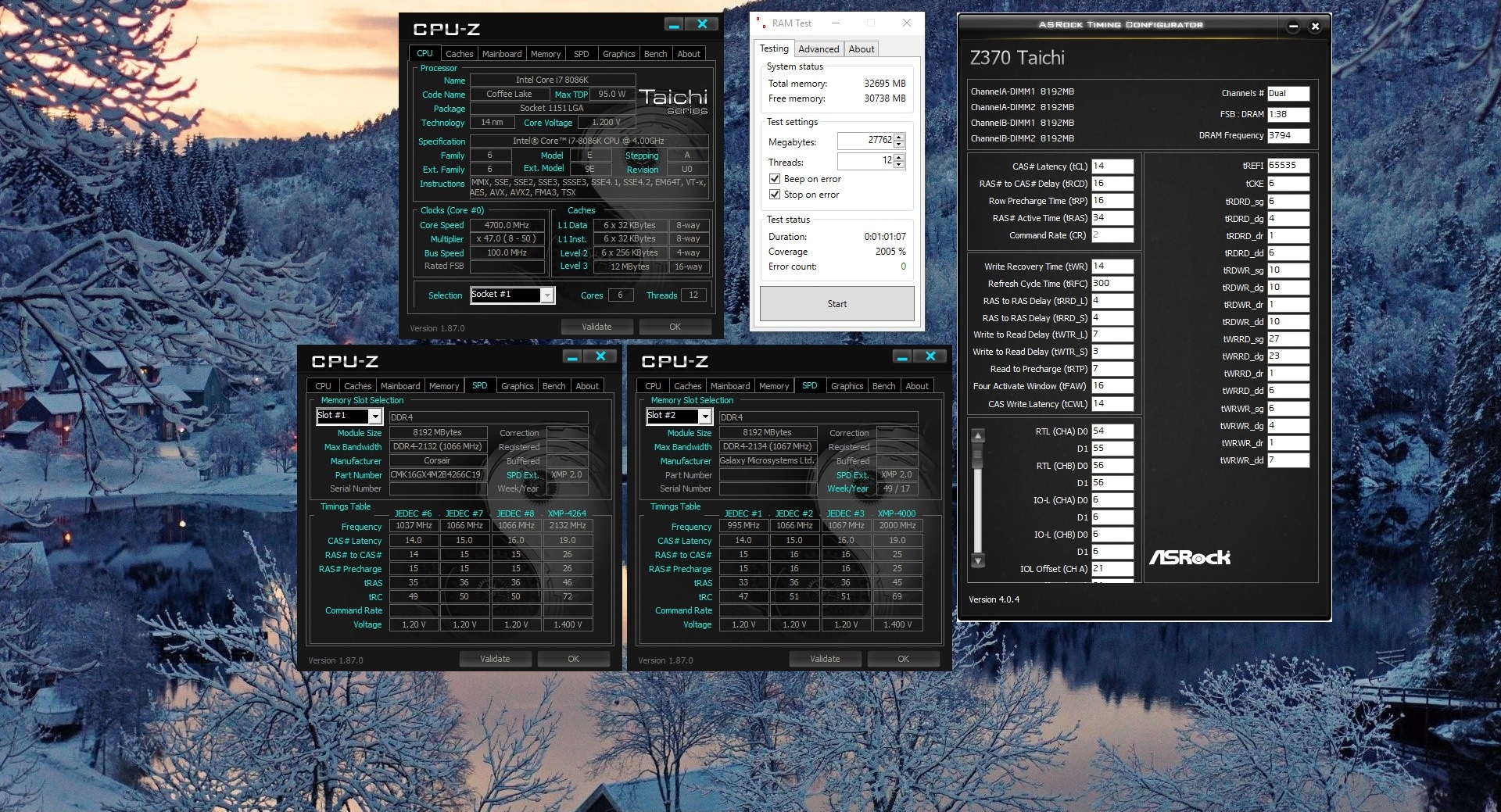Click OK in the Intel Core i7 CPU-Z window
This screenshot has width=1501, height=812.
(675, 327)
